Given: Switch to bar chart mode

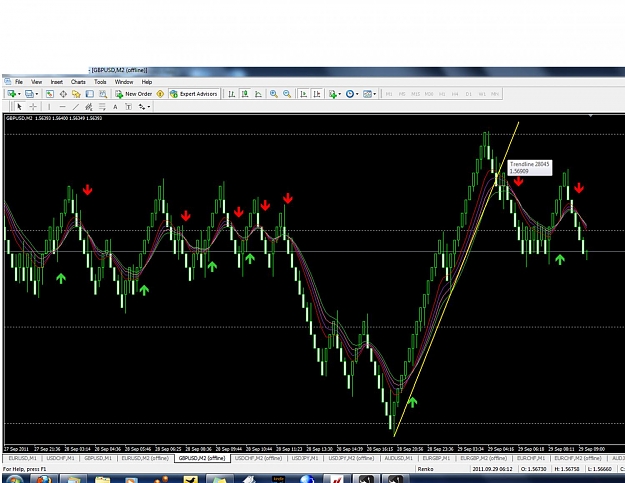Looking at the screenshot, I should [x=232, y=94].
